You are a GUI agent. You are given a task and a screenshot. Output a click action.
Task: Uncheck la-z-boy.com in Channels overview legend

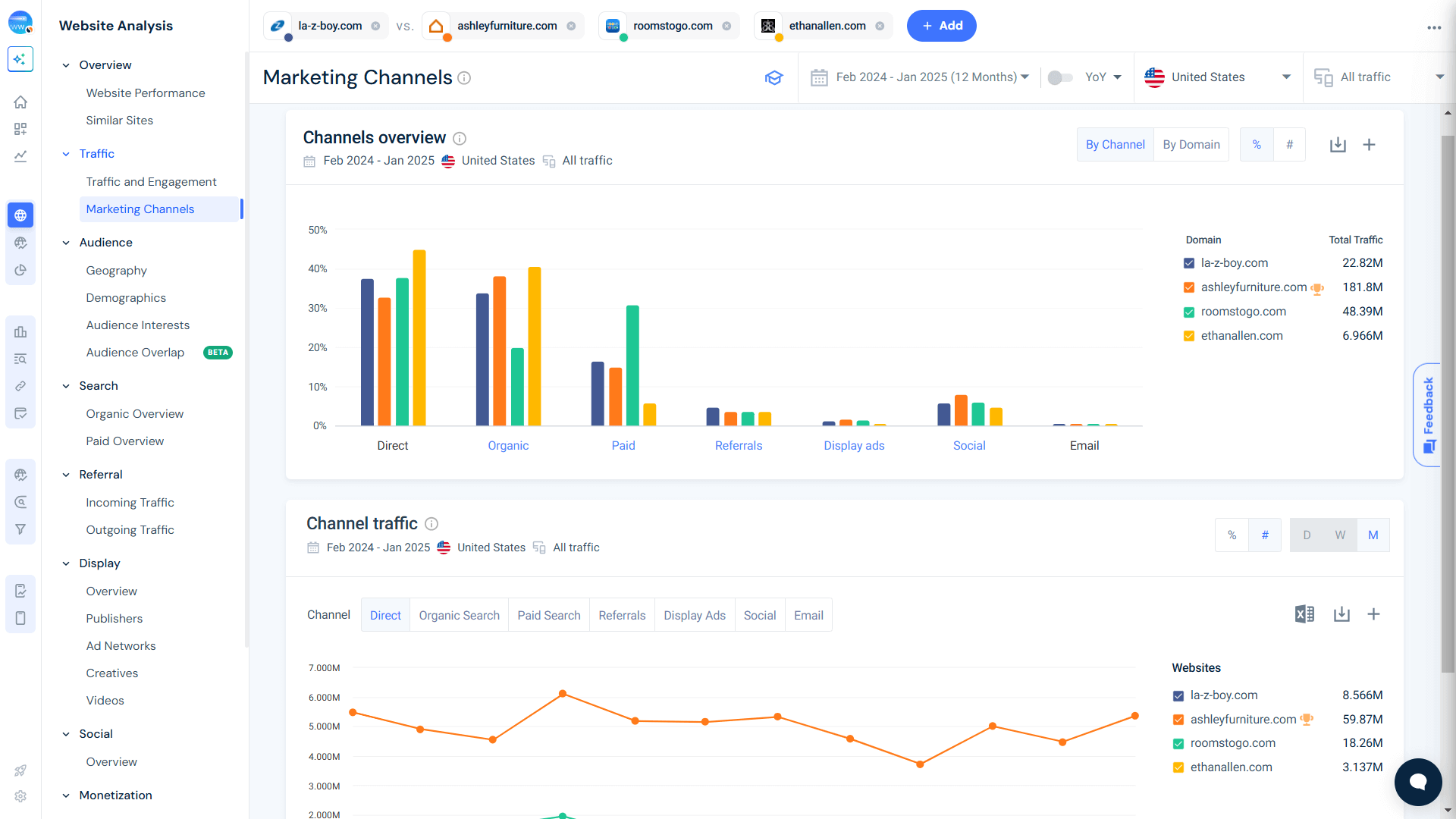point(1189,263)
